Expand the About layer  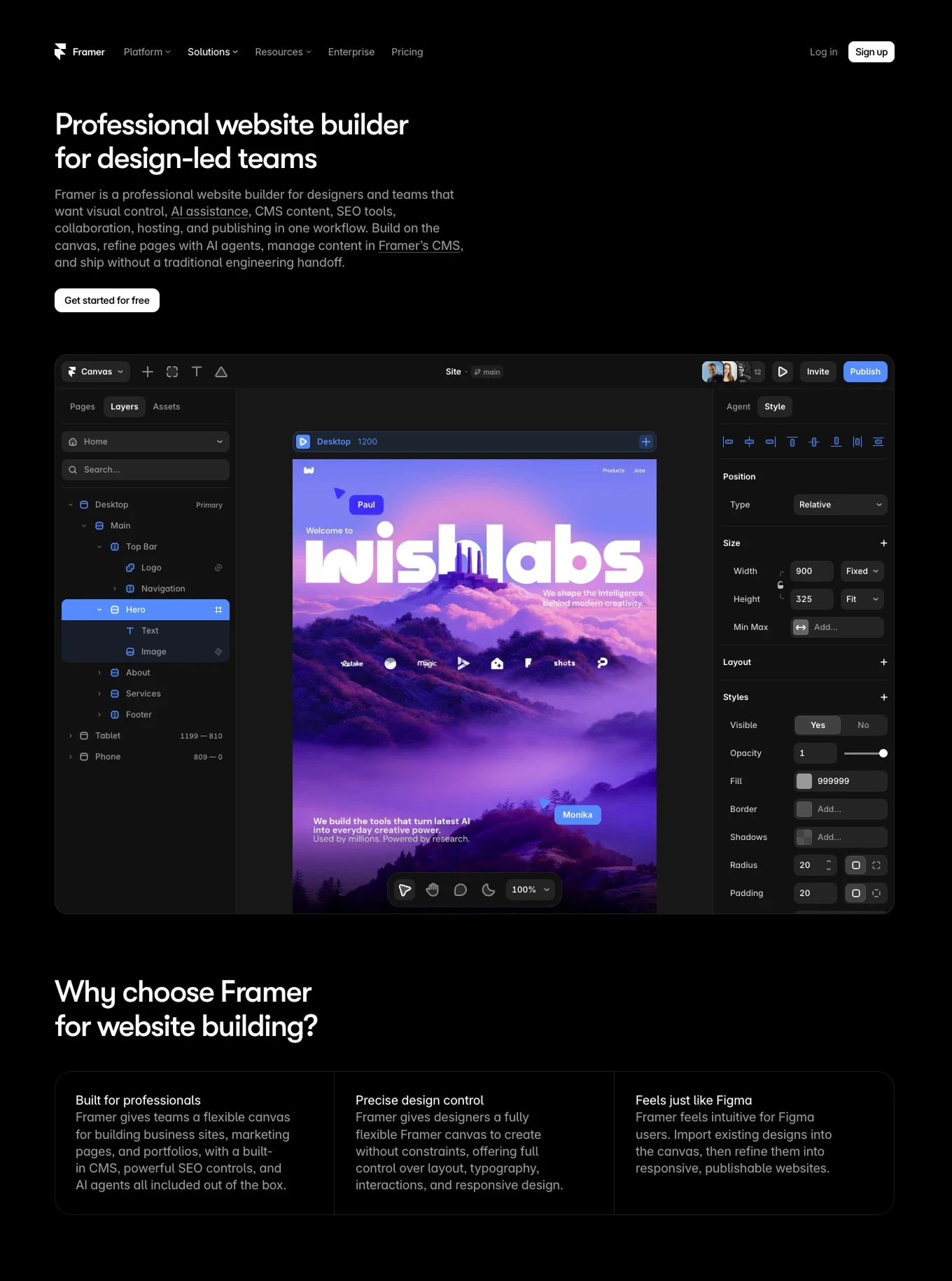(x=99, y=673)
